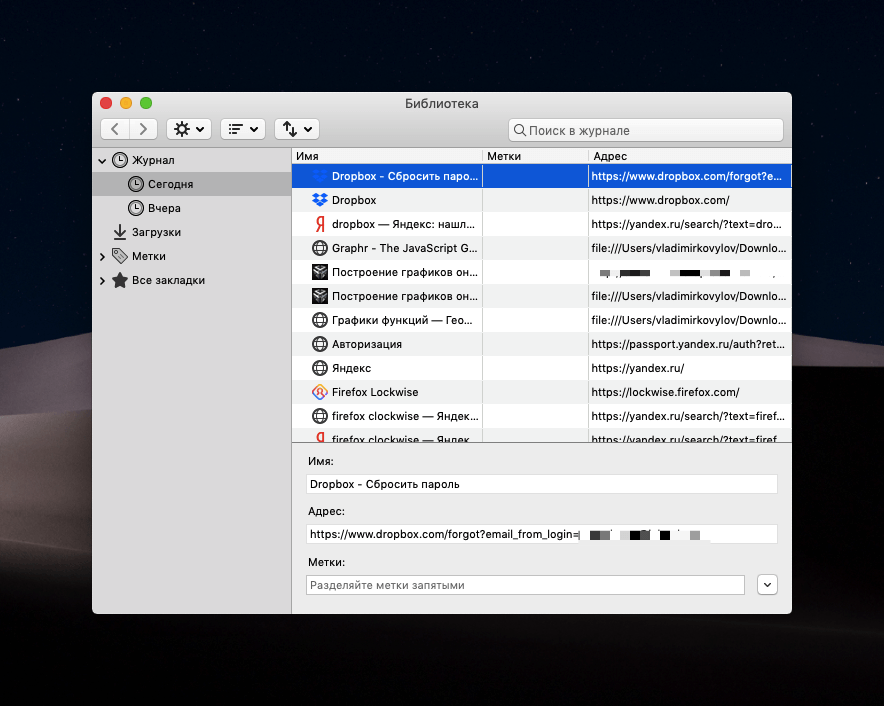Click the tag icon beside Метки
This screenshot has height=706, width=884.
pos(120,256)
